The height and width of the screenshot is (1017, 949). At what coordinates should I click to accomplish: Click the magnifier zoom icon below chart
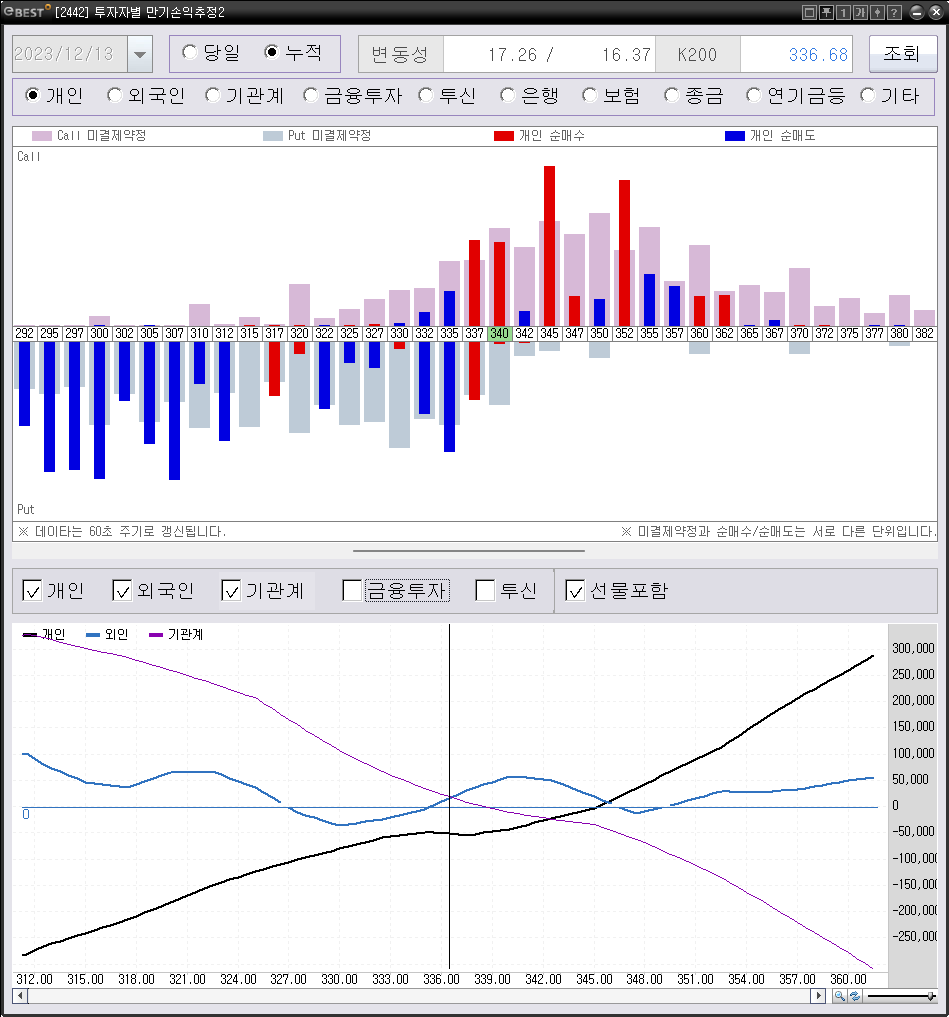[839, 996]
